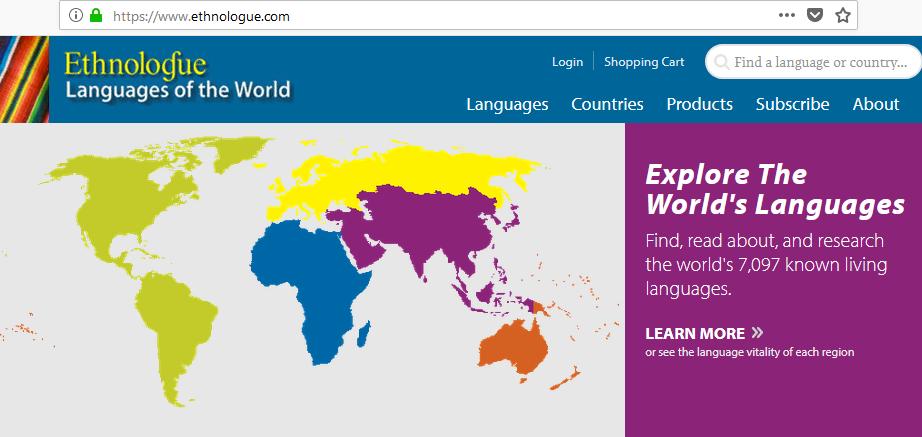
Task: Open the Languages menu
Action: point(507,105)
